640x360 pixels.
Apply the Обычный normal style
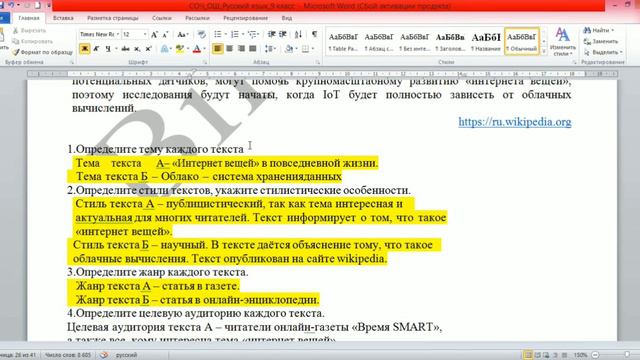click(x=522, y=41)
